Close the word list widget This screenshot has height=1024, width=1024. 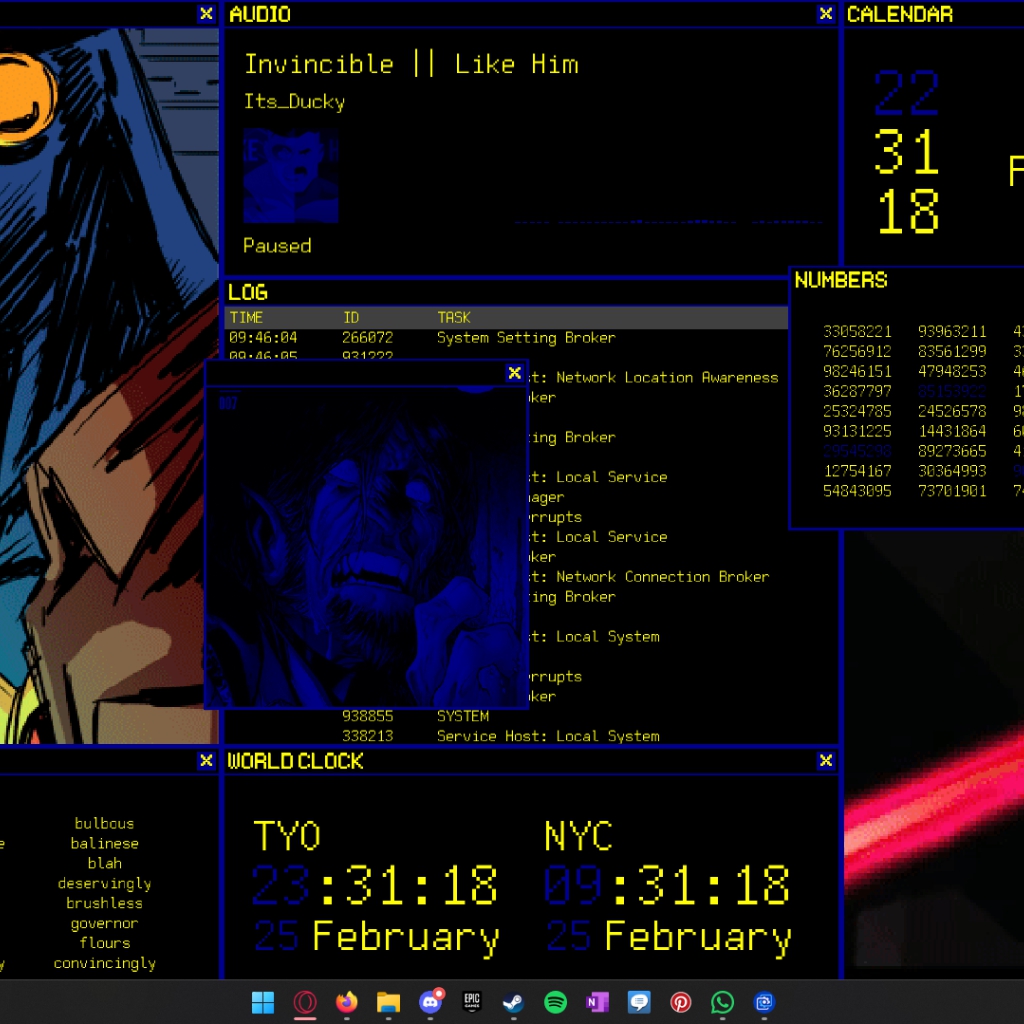206,760
